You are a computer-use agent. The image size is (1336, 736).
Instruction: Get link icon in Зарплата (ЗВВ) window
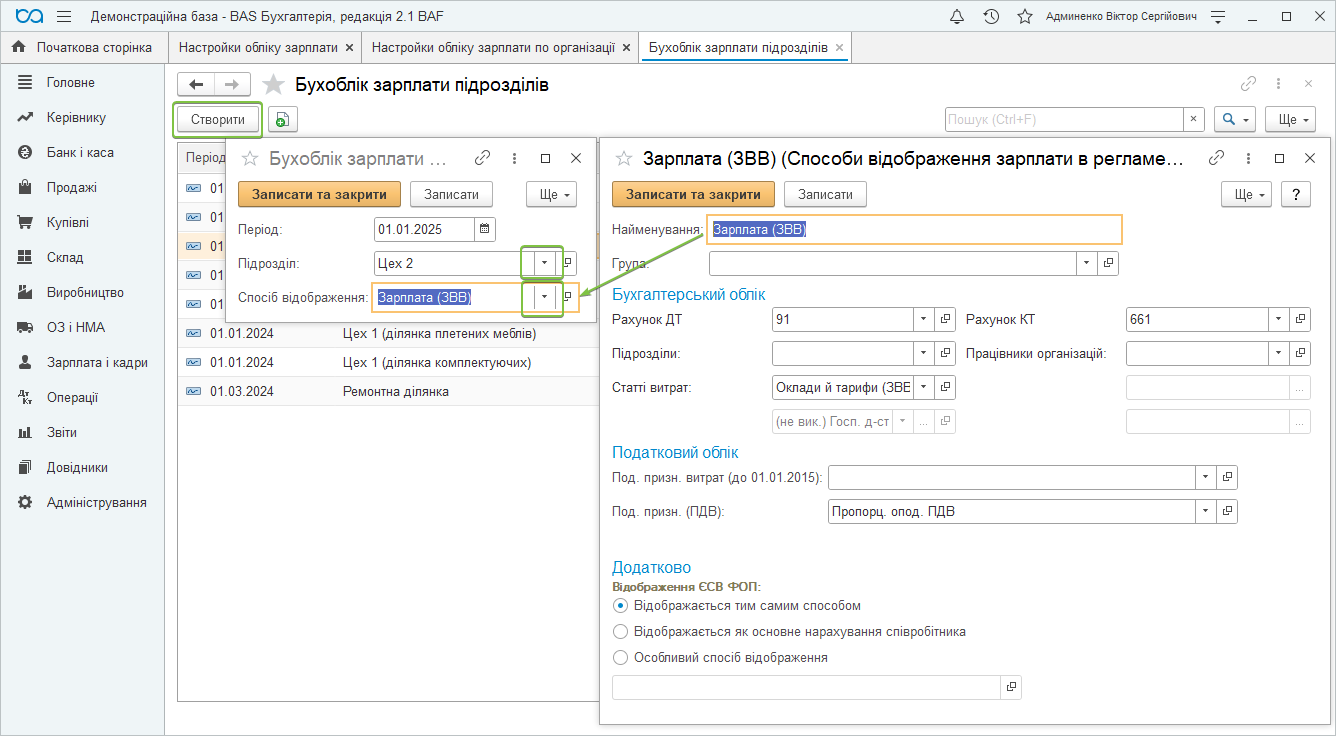tap(1217, 158)
